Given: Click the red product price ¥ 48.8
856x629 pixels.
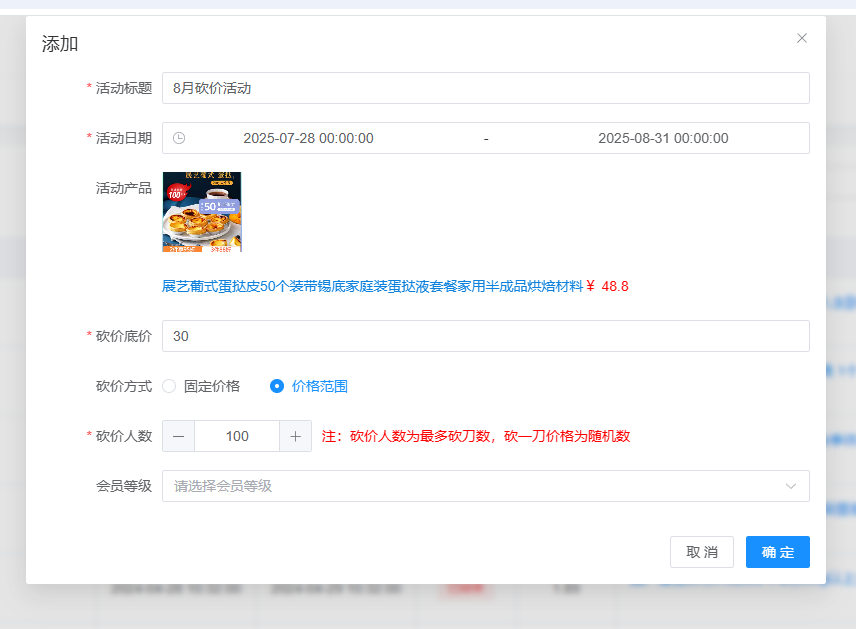Looking at the screenshot, I should [608, 286].
